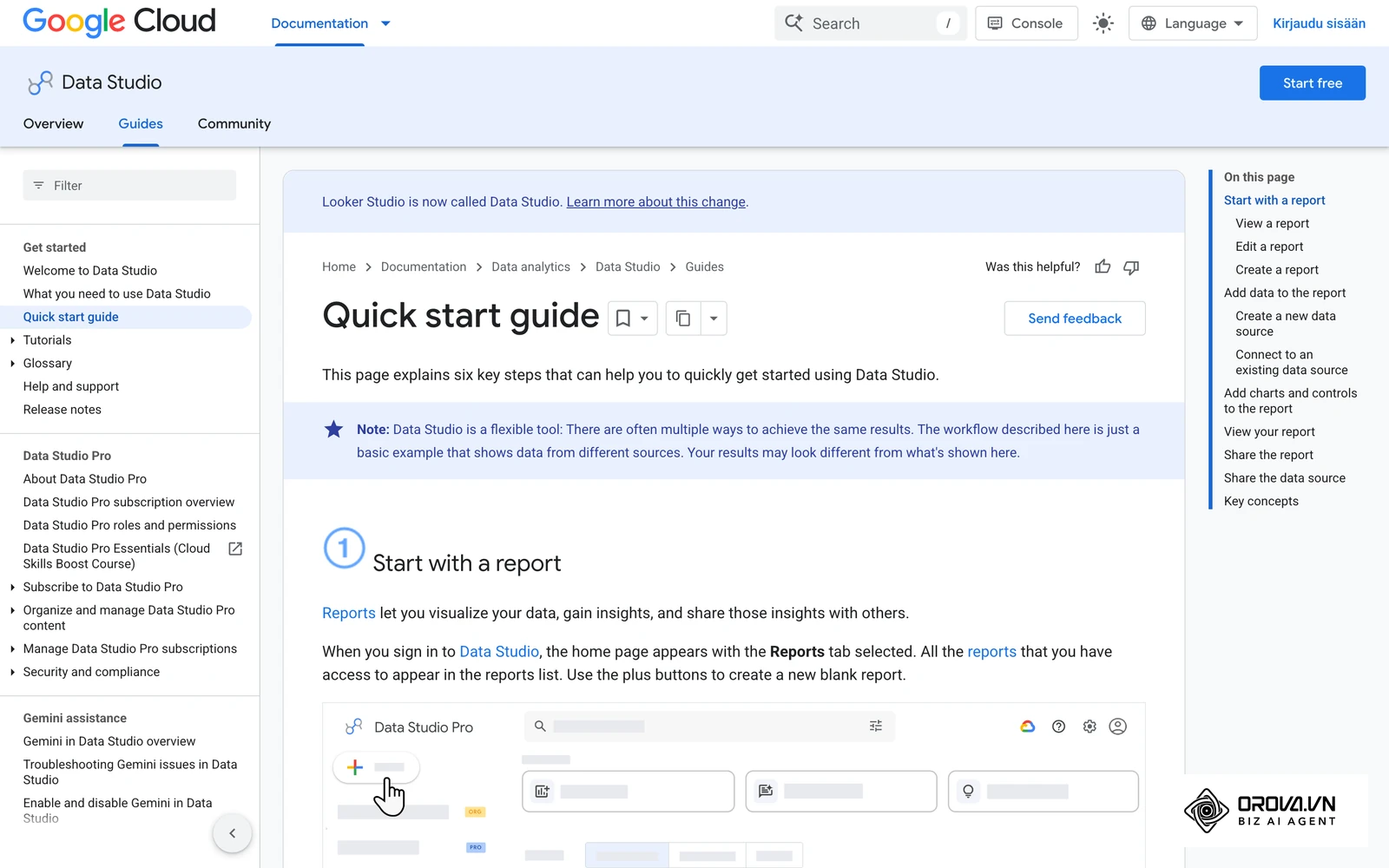Click the sidebar Filter field
This screenshot has width=1389, height=868.
pyautogui.click(x=129, y=186)
